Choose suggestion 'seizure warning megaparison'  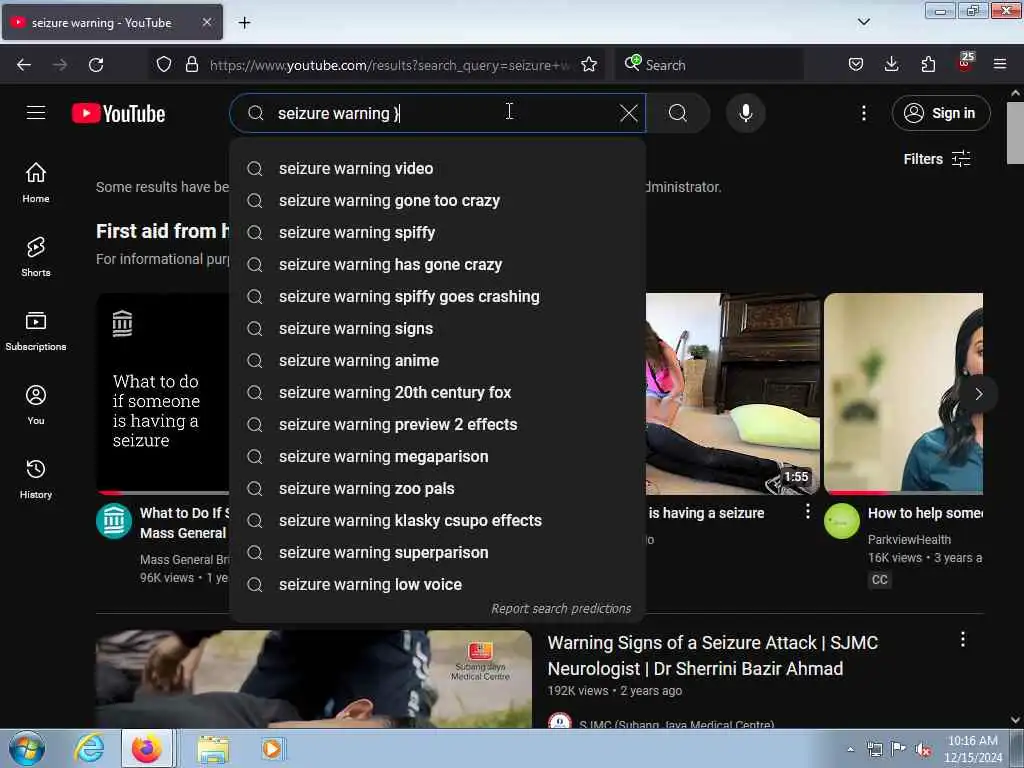pyautogui.click(x=438, y=456)
